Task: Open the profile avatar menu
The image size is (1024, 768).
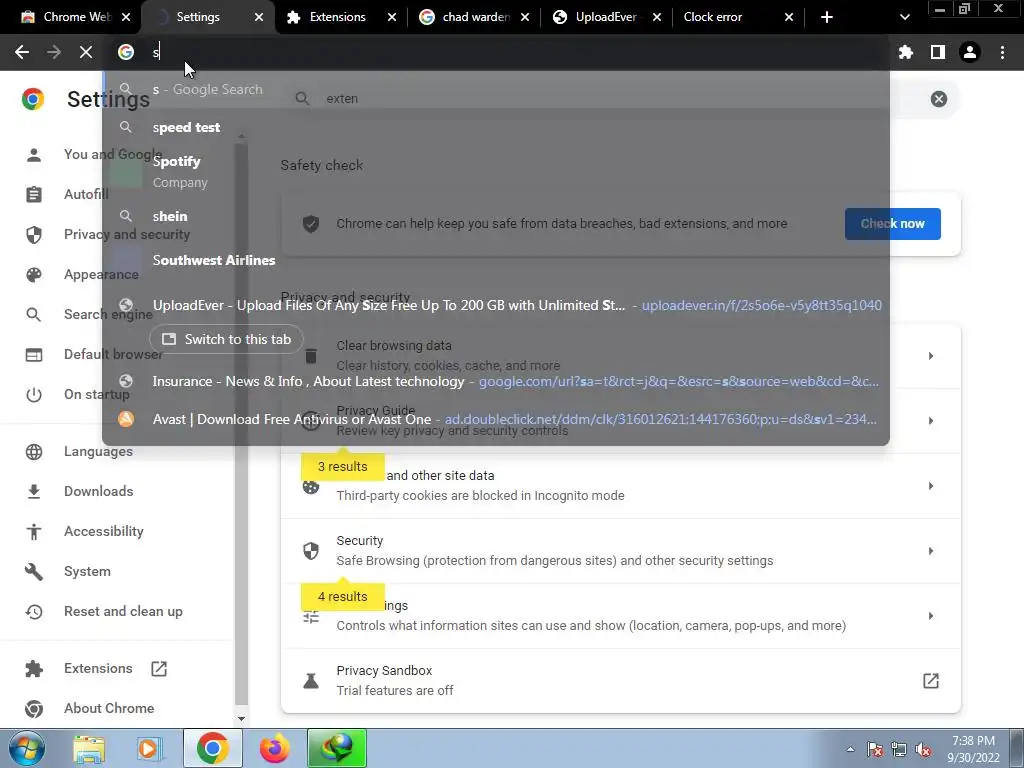Action: pyautogui.click(x=970, y=52)
